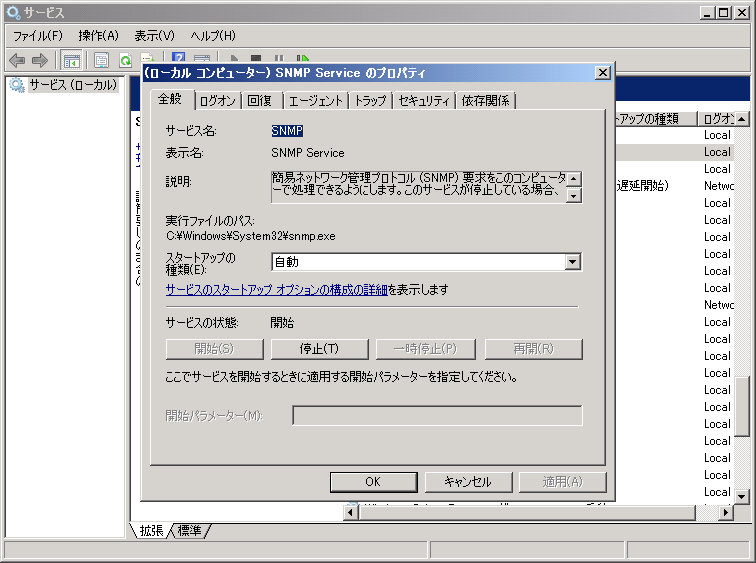Image resolution: width=756 pixels, height=563 pixels.
Task: Switch to the ログオン tab
Action: click(217, 101)
